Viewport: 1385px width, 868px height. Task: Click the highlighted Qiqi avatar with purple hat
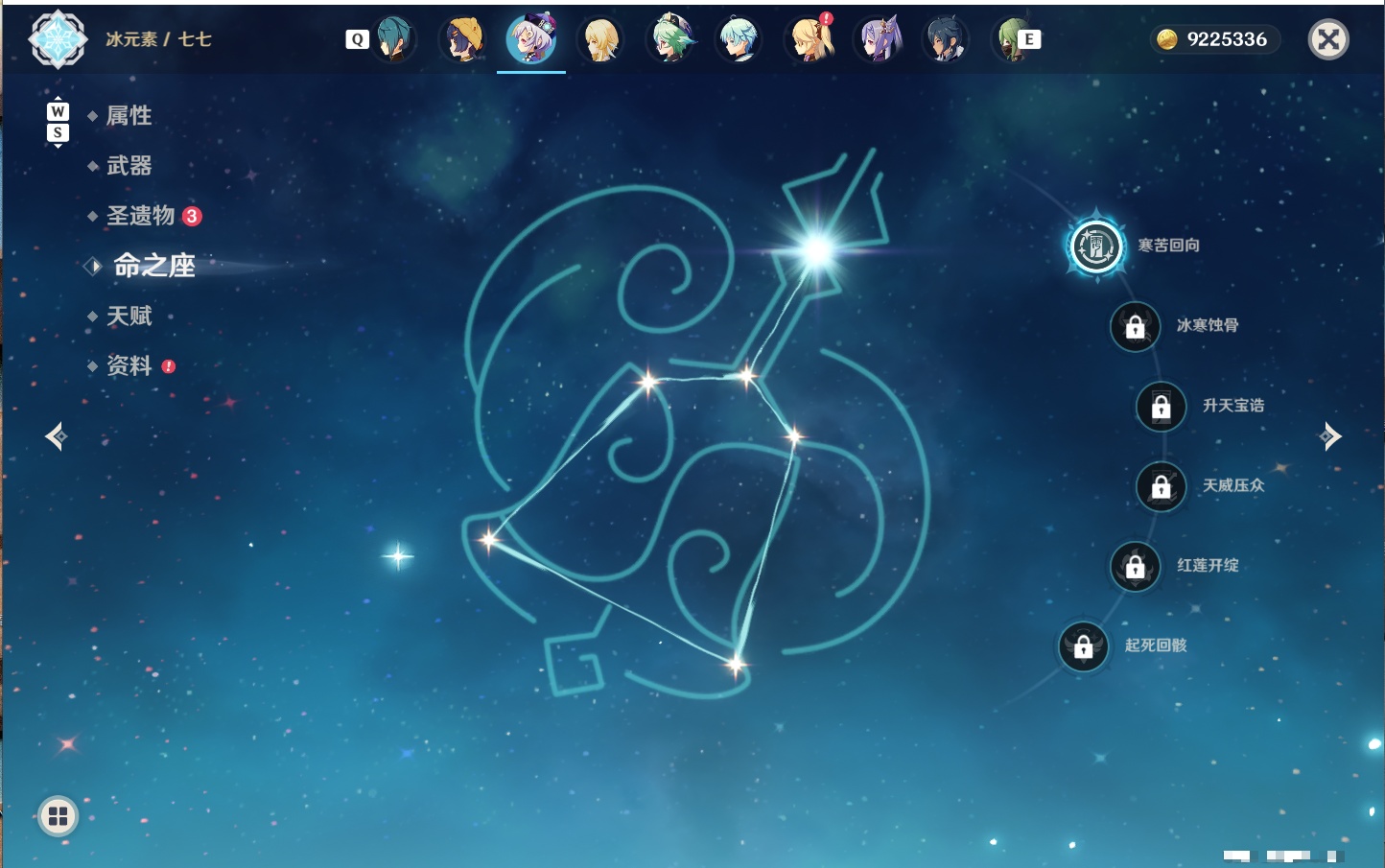click(x=531, y=39)
